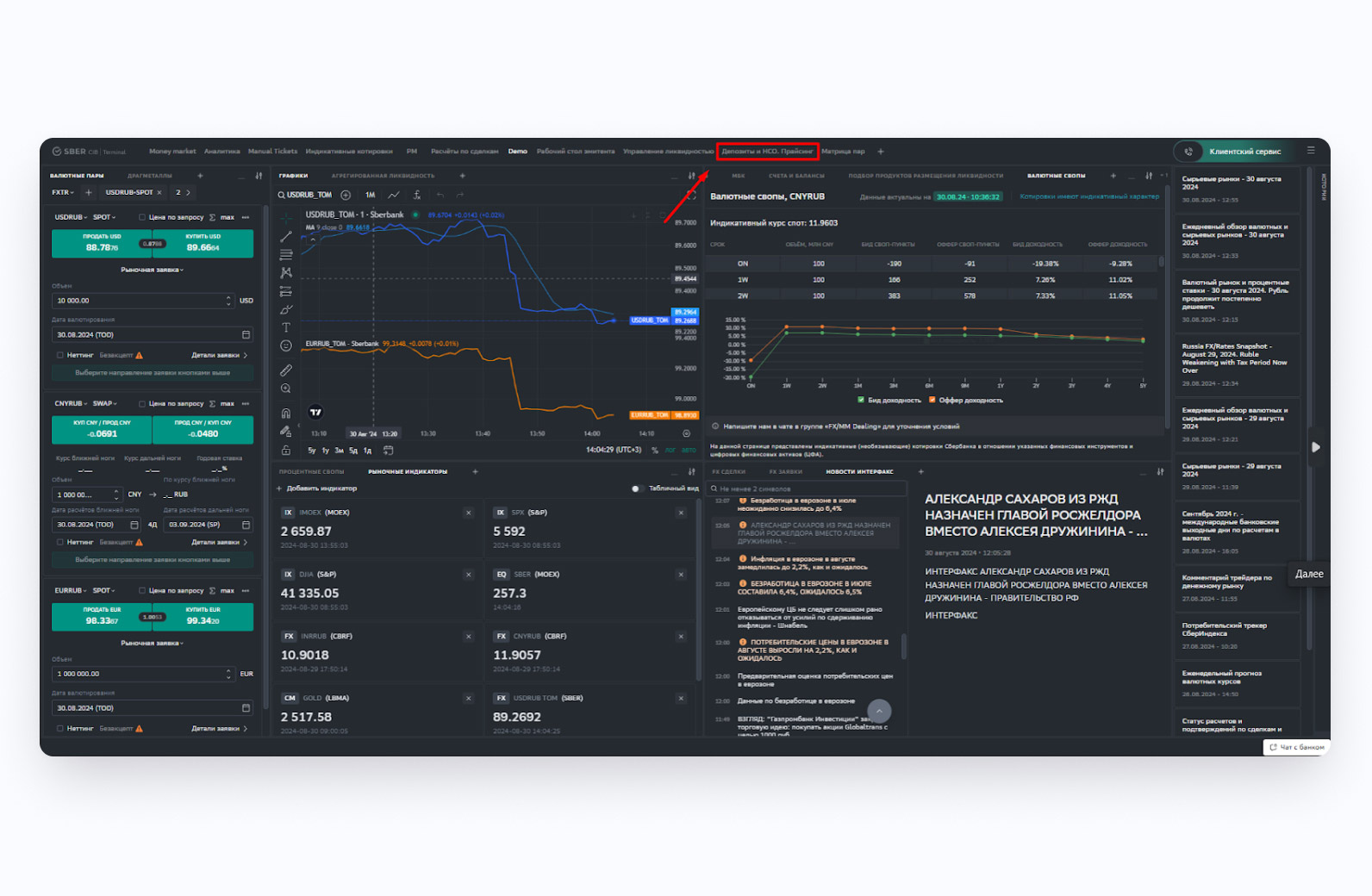The width and height of the screenshot is (1372, 896).
Task: Toggle magnet mode on chart
Action: tap(286, 413)
